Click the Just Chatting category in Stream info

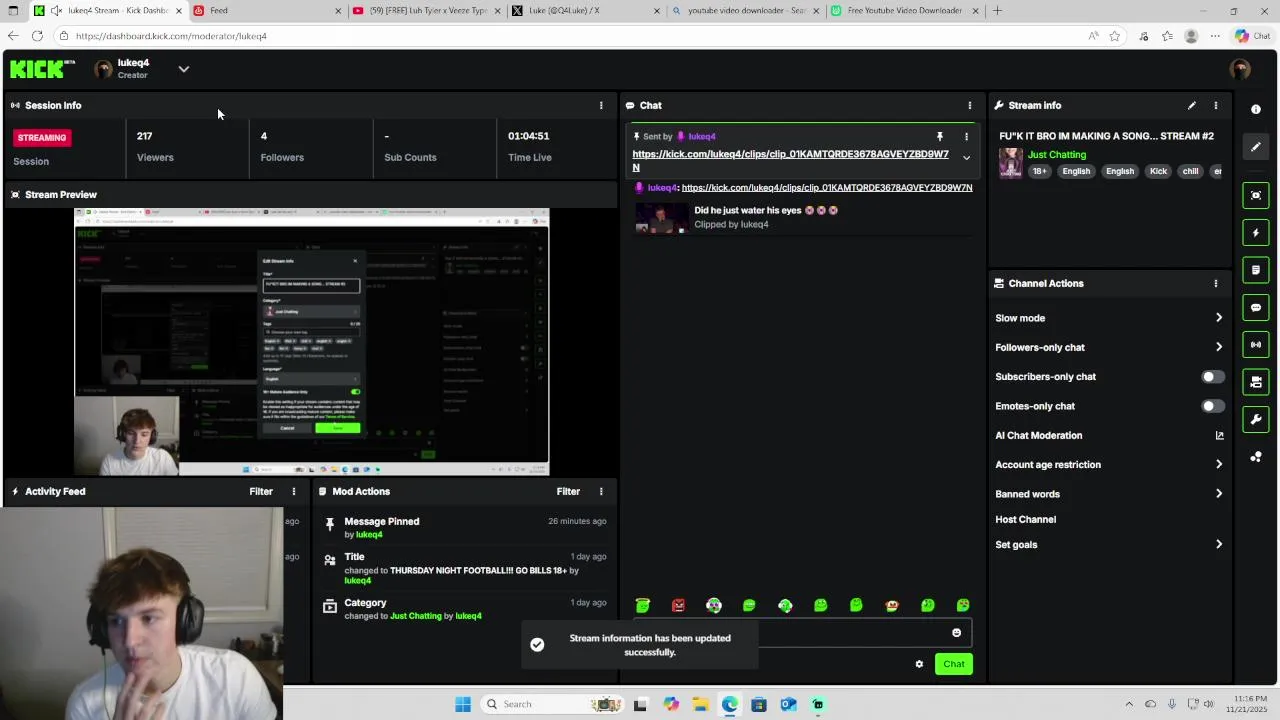[1057, 155]
